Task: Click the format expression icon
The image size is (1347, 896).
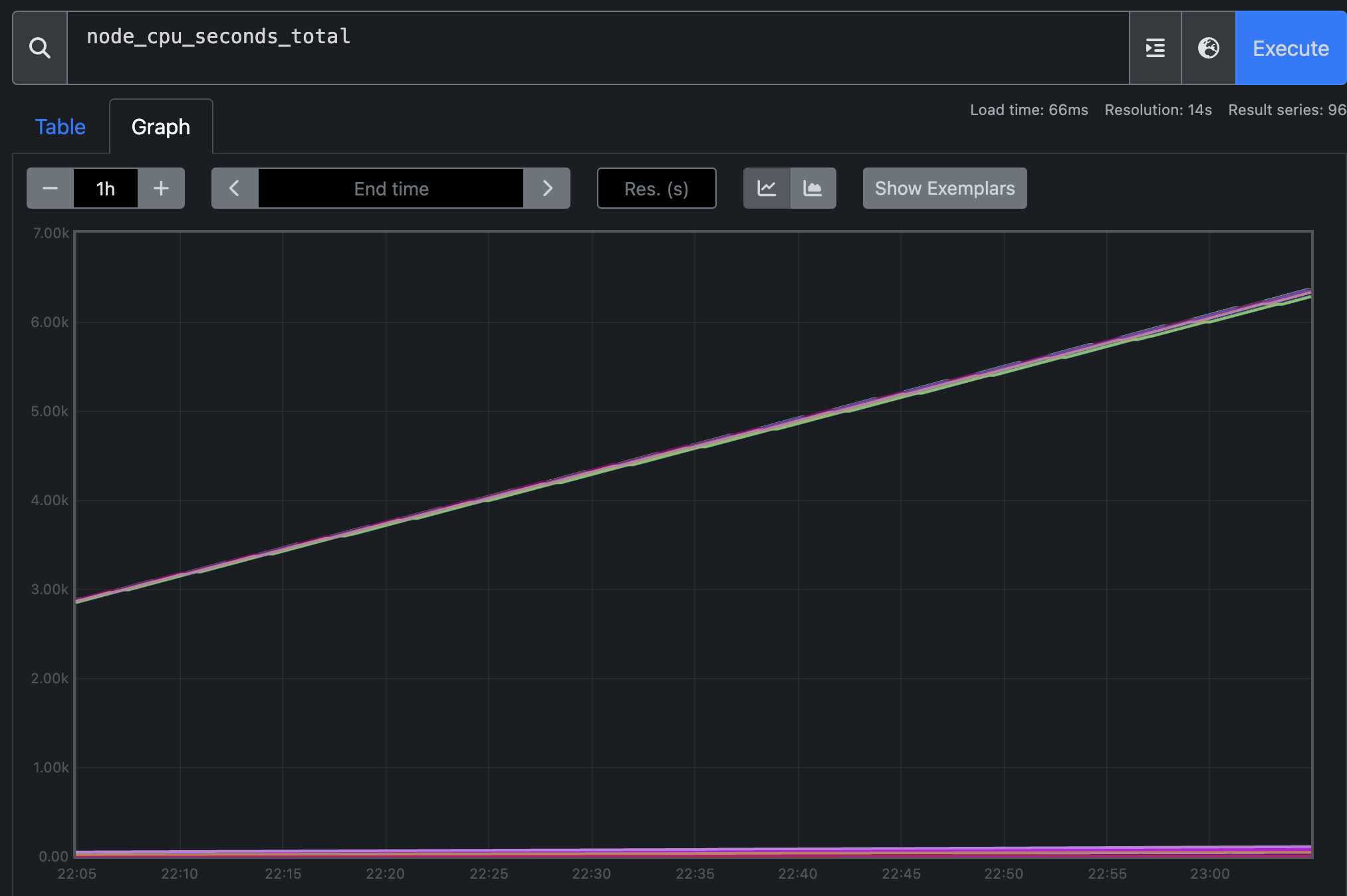Action: point(1155,48)
